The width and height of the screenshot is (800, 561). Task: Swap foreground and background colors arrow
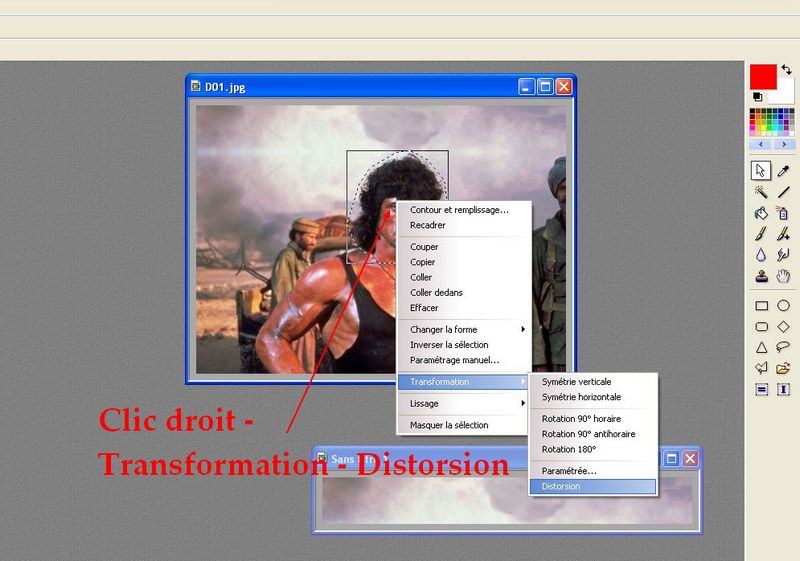pos(786,69)
